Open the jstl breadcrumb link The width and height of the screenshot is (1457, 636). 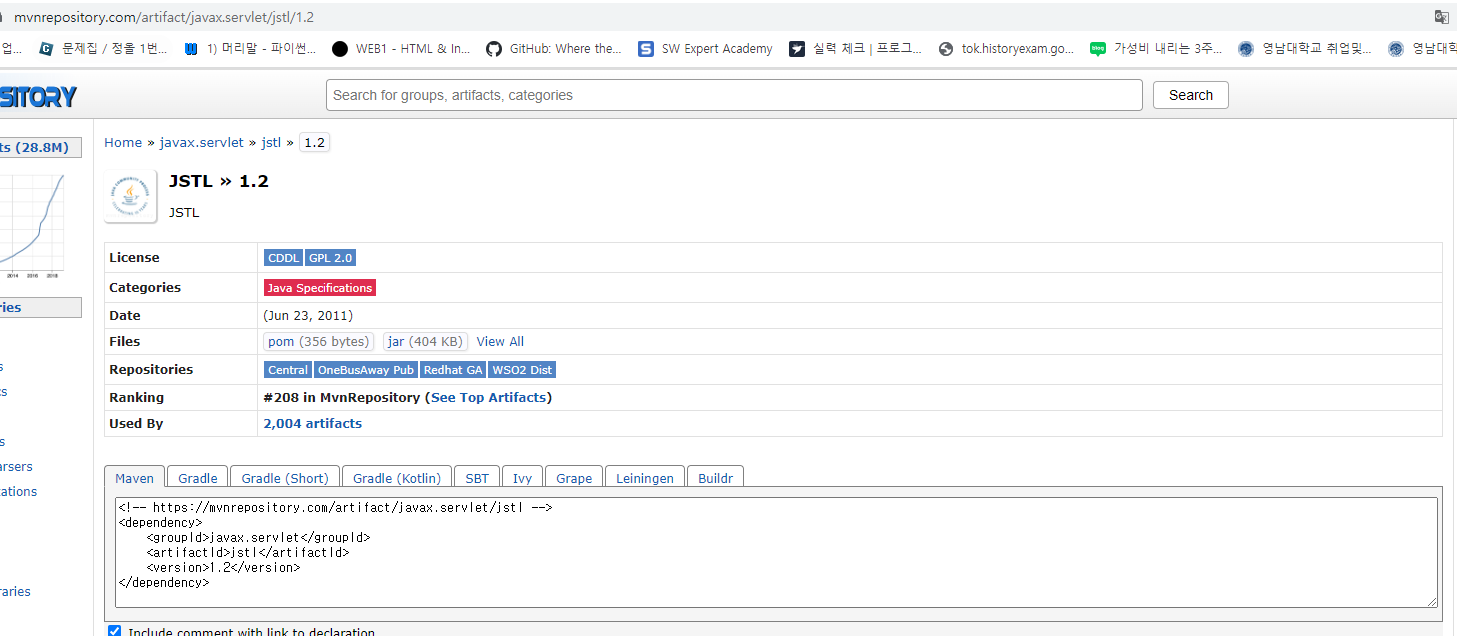[271, 142]
